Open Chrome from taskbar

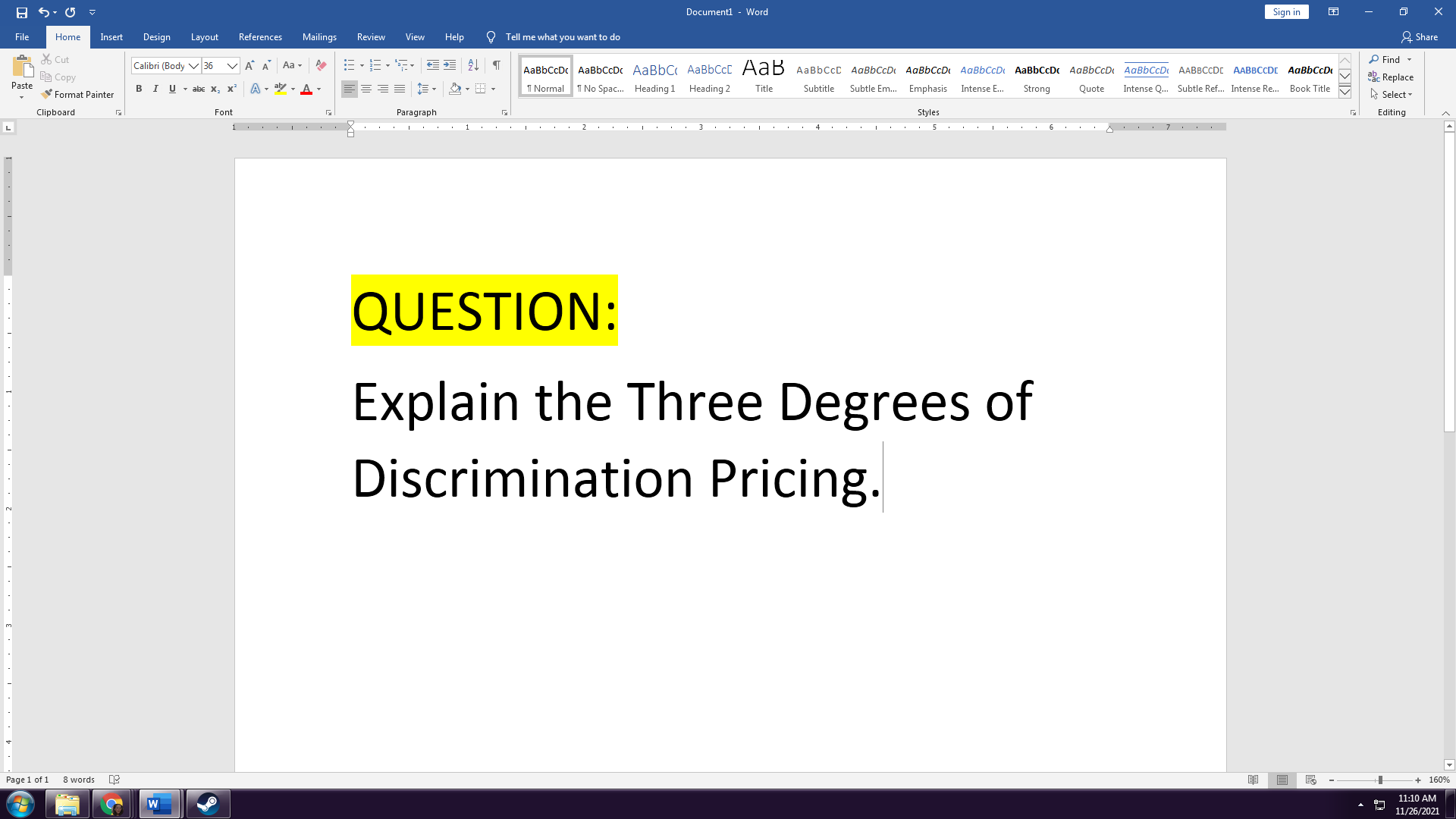tap(112, 804)
